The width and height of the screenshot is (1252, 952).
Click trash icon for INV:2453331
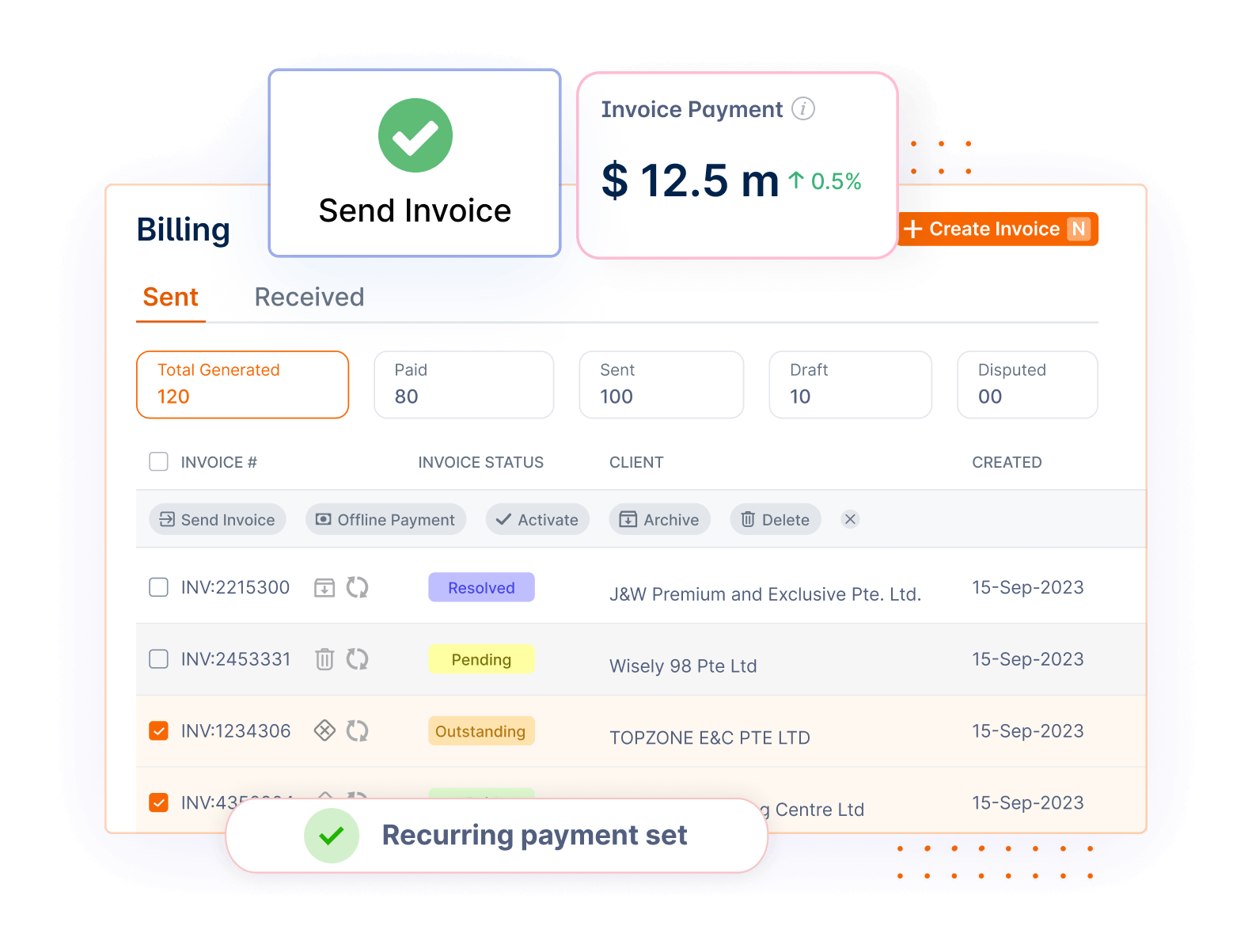coord(324,659)
